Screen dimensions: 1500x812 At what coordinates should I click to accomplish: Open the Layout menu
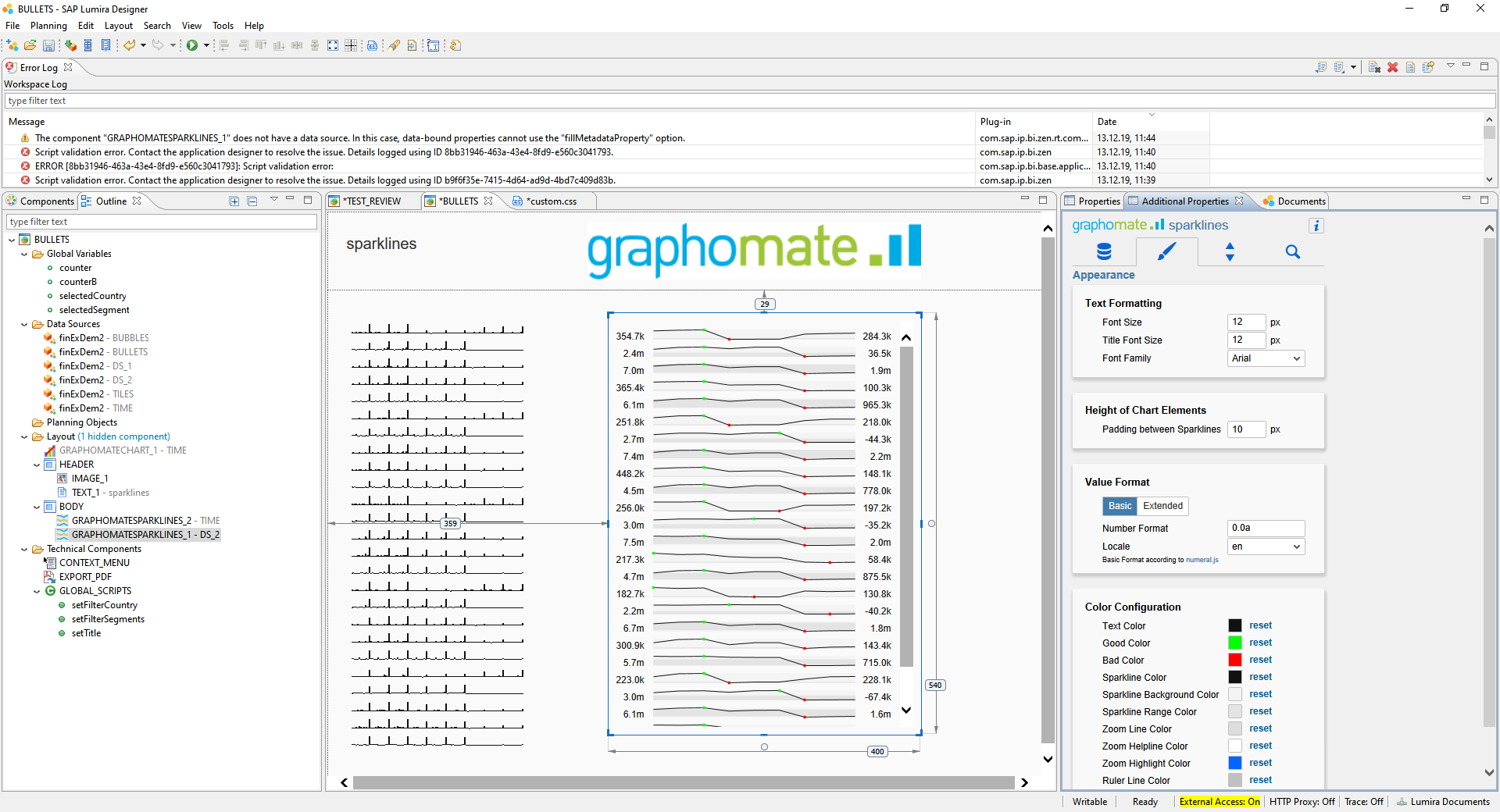119,26
